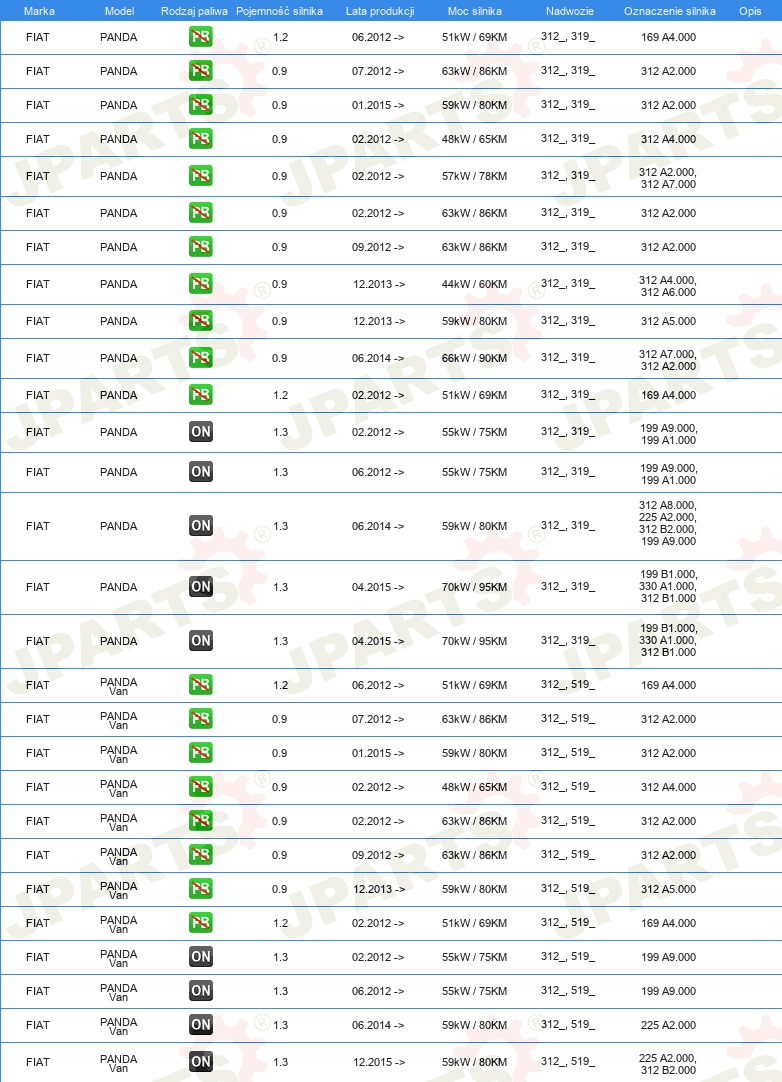782x1082 pixels.
Task: Select 12.2013 -> cell in 44kW / 60KM row
Action: (x=379, y=284)
